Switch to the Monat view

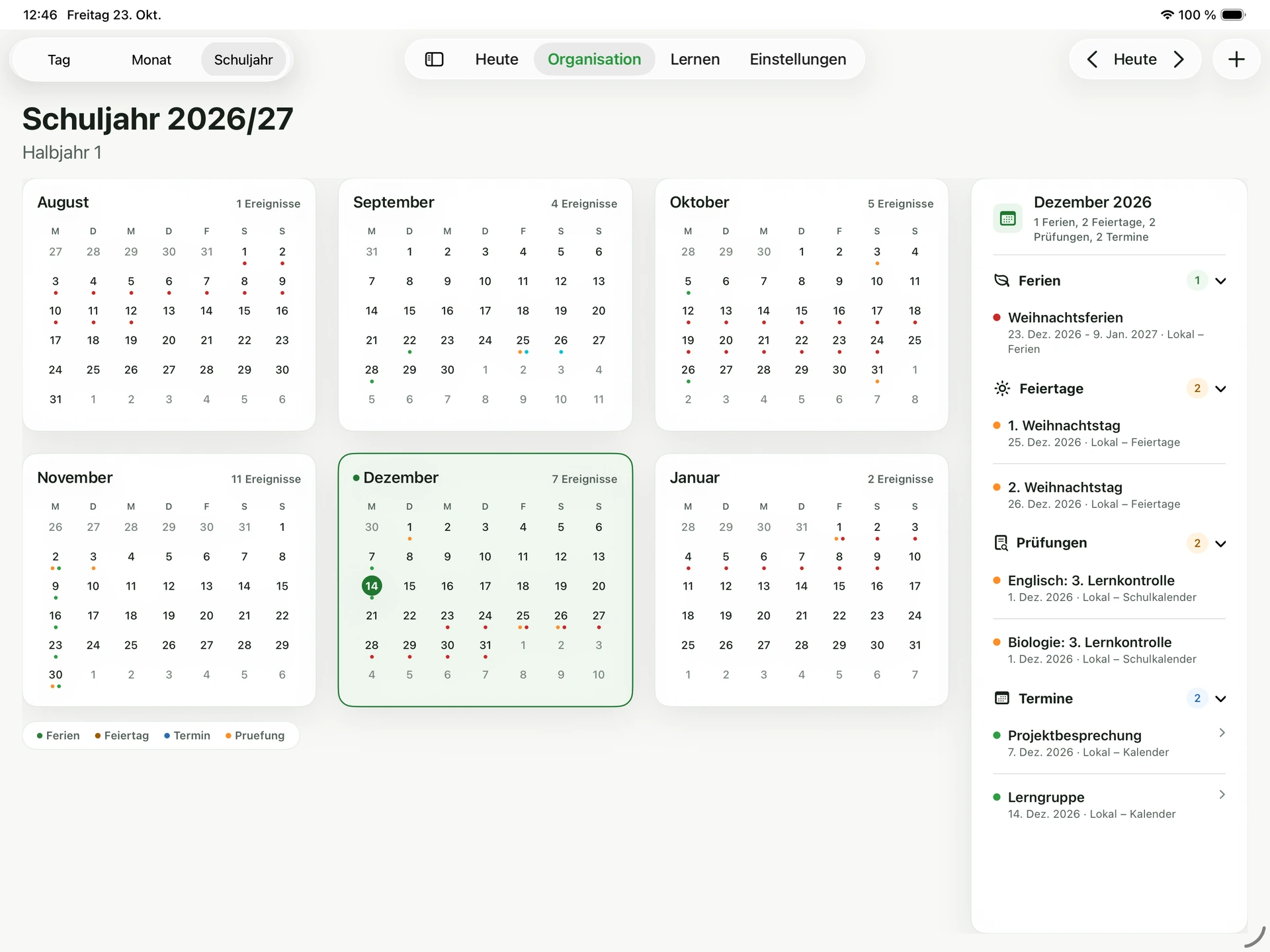coord(151,59)
